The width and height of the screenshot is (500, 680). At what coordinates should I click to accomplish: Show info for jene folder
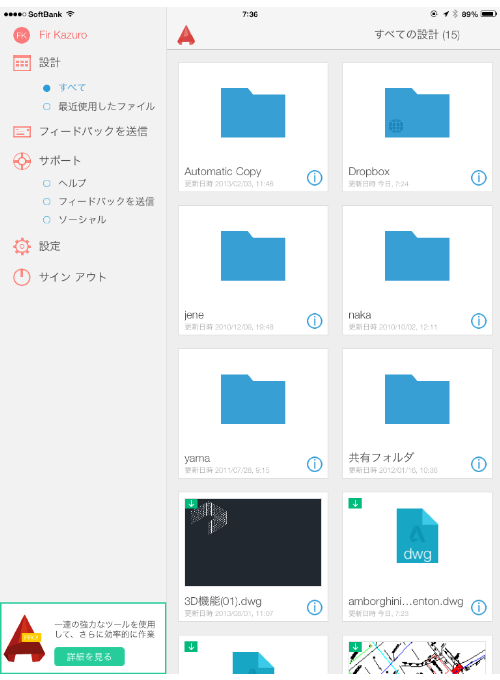pyautogui.click(x=314, y=321)
